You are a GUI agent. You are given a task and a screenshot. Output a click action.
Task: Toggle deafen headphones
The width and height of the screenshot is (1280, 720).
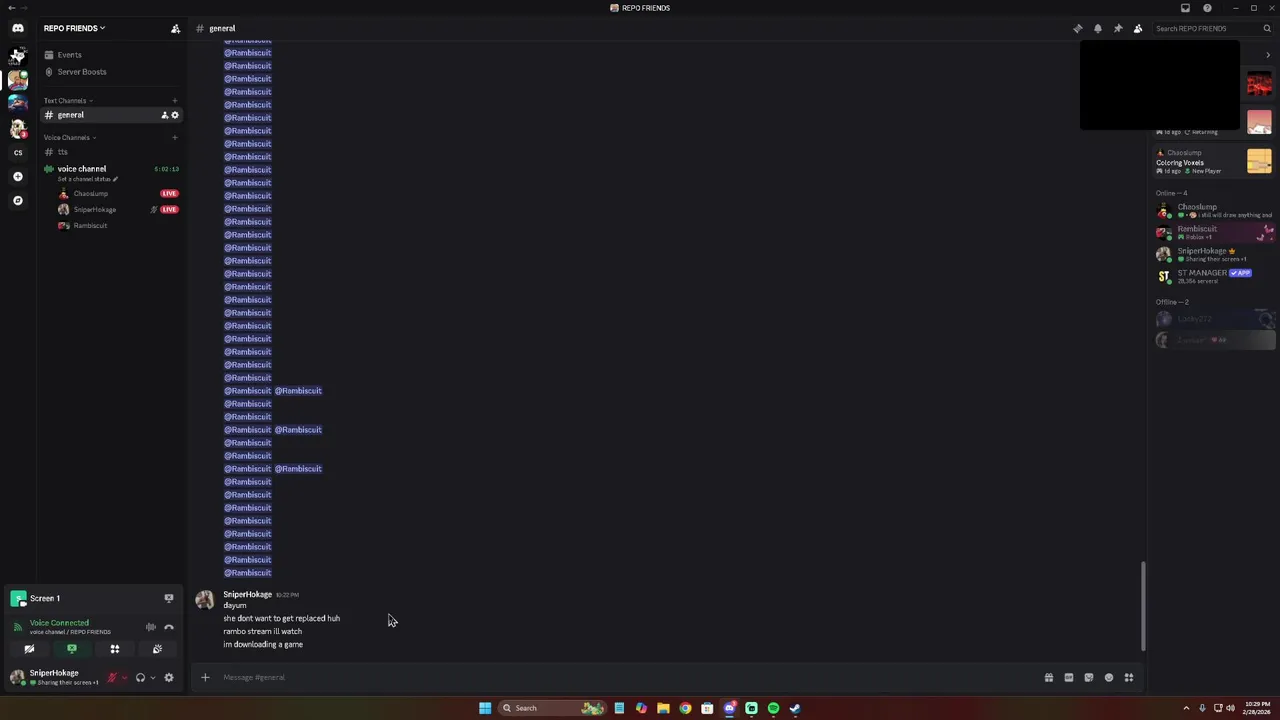tap(140, 678)
